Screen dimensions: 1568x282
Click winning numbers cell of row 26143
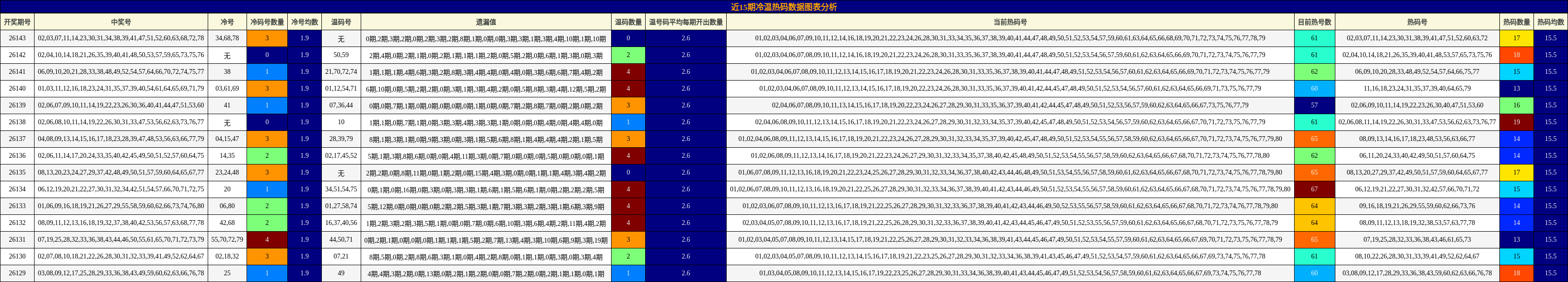click(121, 38)
